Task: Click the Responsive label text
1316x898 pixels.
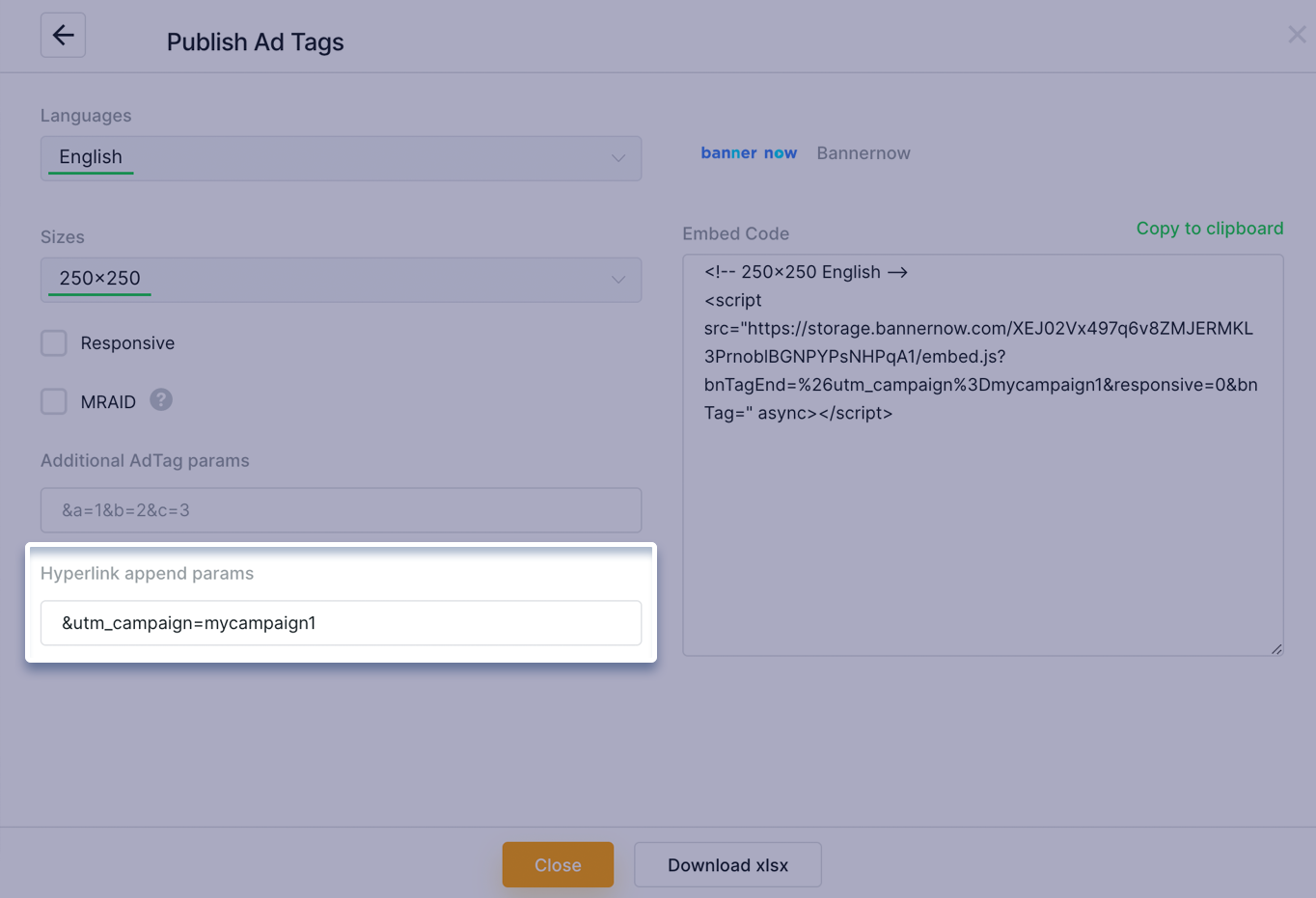Action: click(x=127, y=343)
